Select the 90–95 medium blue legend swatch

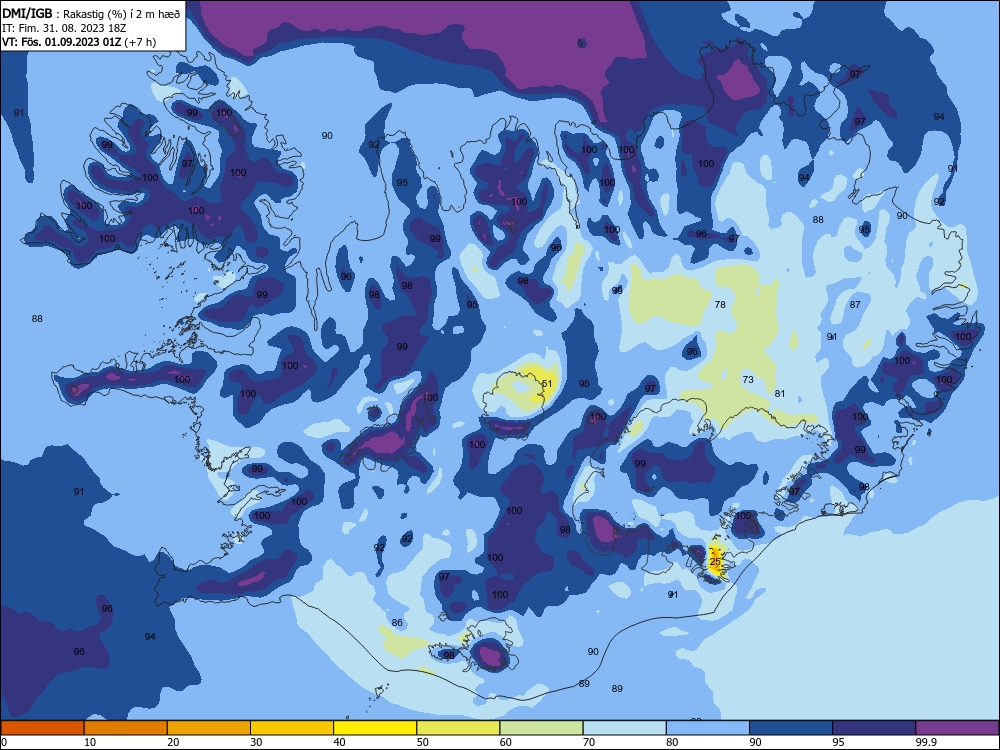(x=791, y=728)
